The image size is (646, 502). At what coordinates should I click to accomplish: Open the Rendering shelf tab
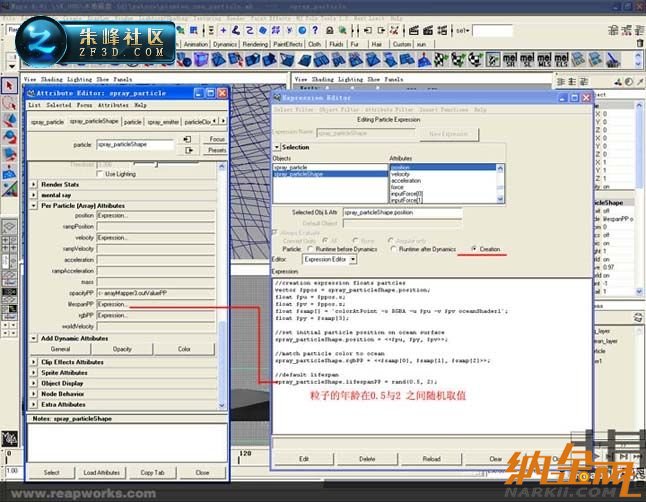click(255, 44)
